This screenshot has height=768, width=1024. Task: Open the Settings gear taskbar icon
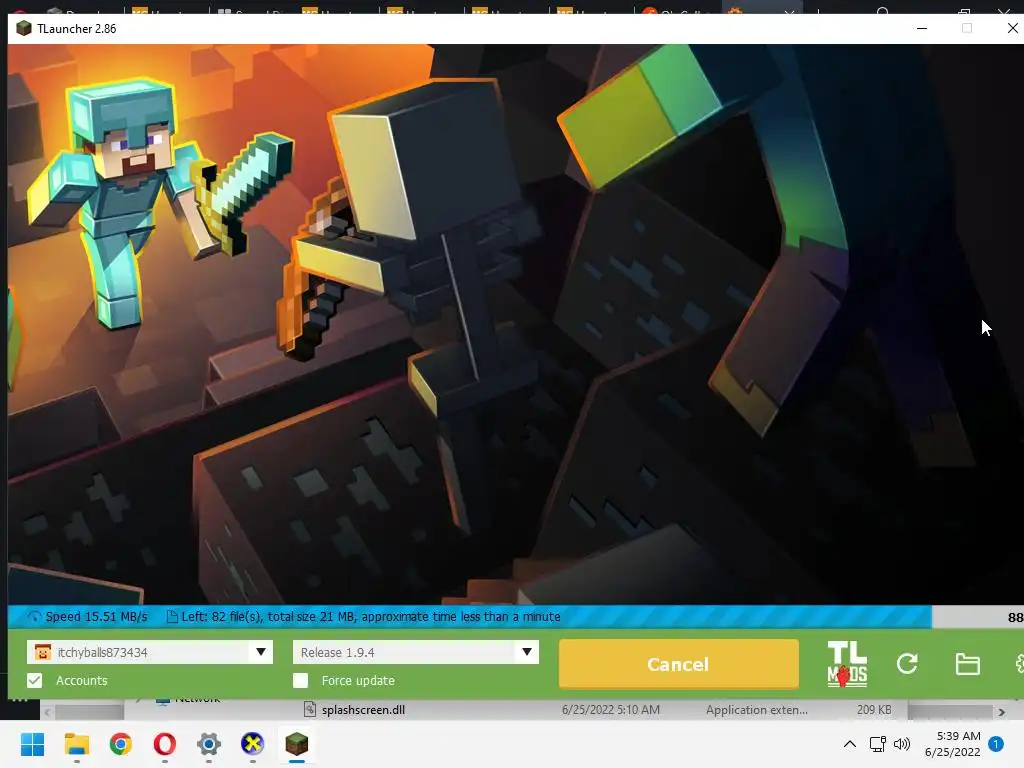[x=208, y=744]
